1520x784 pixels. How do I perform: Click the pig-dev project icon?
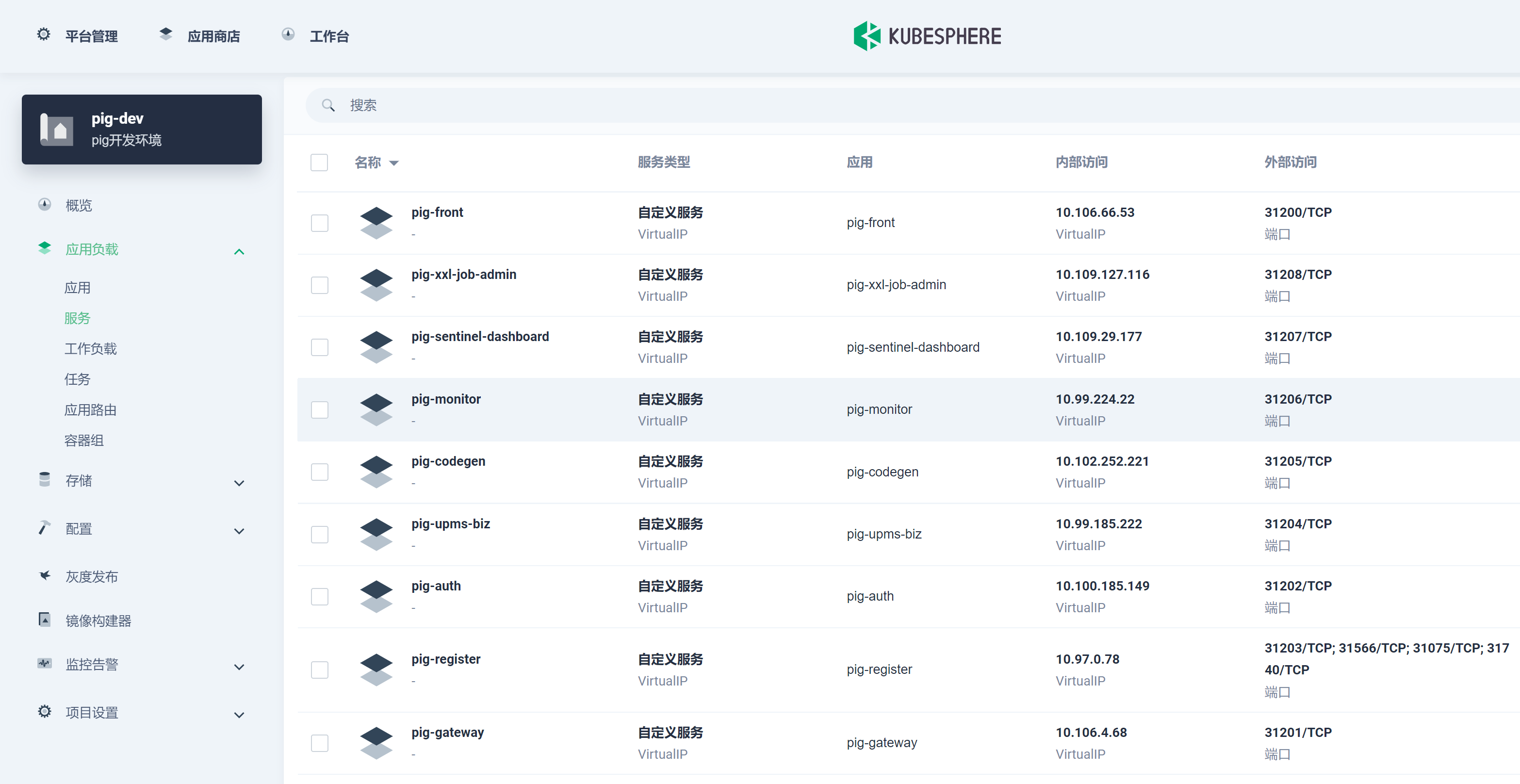pos(57,129)
